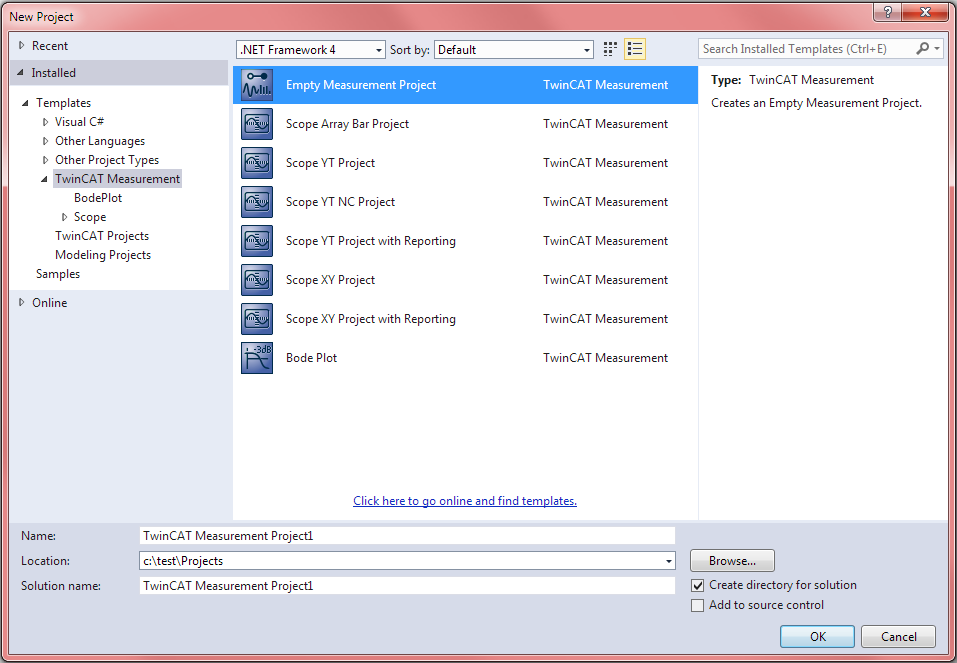Select BodePlot in the templates tree

pos(98,198)
